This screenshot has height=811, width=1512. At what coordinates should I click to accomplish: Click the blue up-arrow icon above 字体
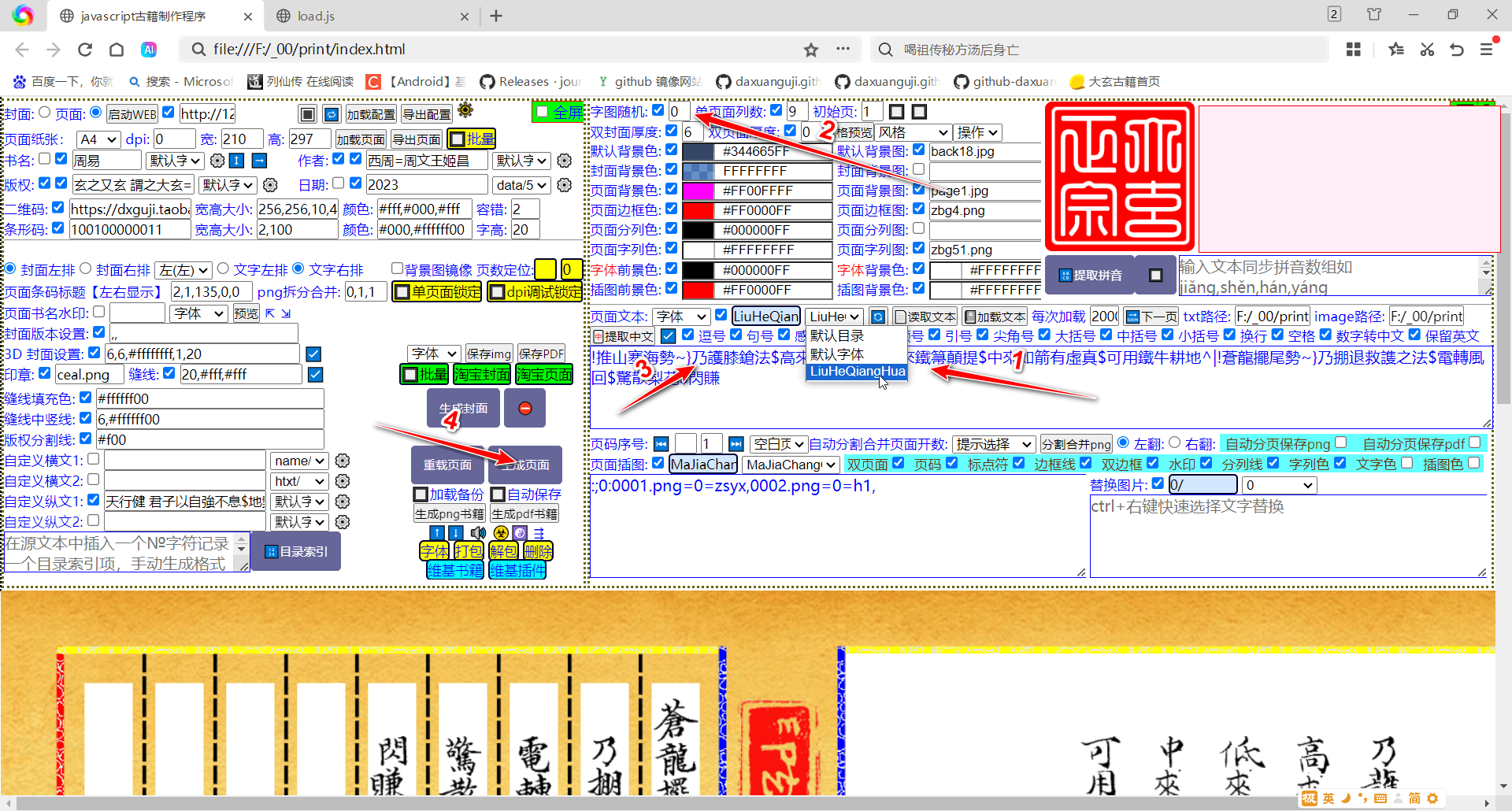pyautogui.click(x=437, y=534)
